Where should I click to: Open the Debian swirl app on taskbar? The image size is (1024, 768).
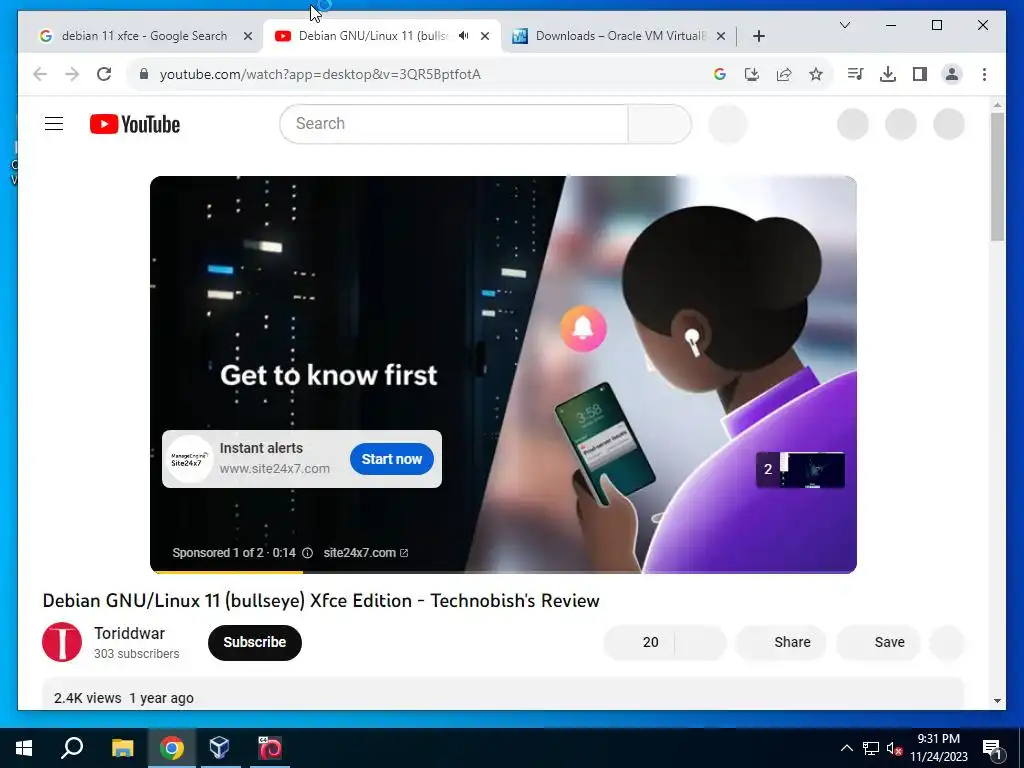pyautogui.click(x=270, y=748)
